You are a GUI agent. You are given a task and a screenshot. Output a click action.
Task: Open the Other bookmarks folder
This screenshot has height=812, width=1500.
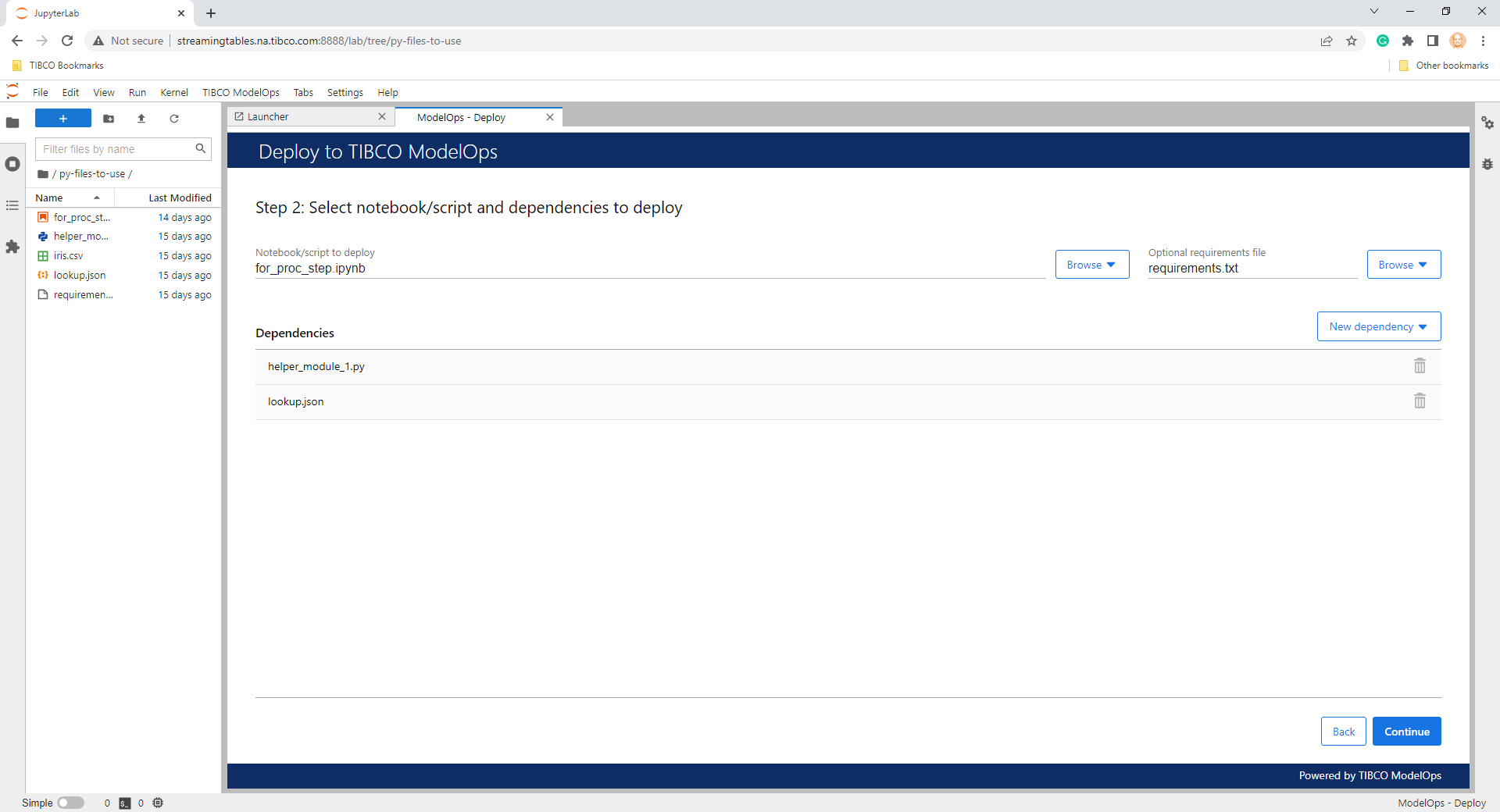(x=1444, y=66)
